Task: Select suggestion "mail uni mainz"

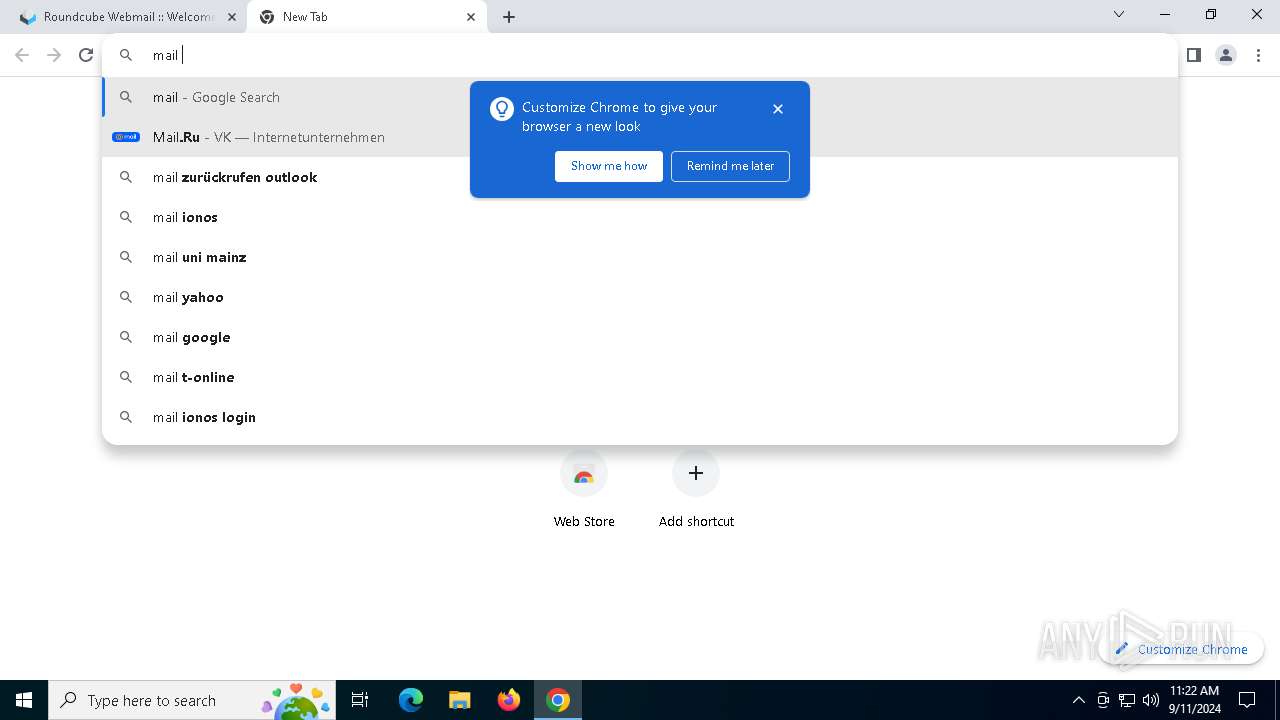Action: tap(640, 257)
